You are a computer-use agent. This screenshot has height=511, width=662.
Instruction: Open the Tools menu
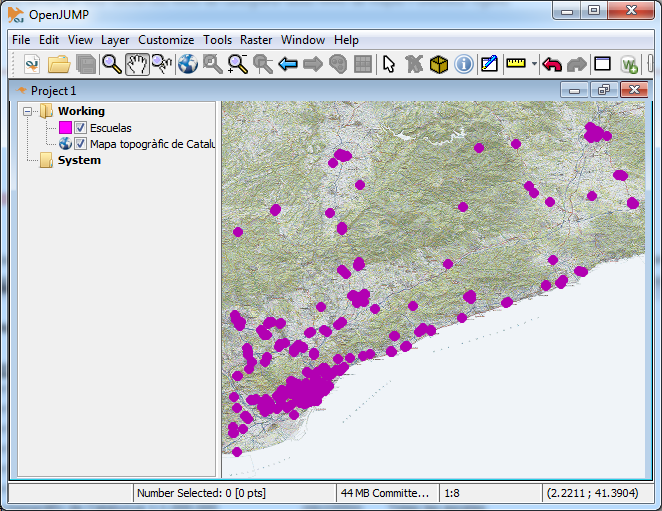(217, 40)
